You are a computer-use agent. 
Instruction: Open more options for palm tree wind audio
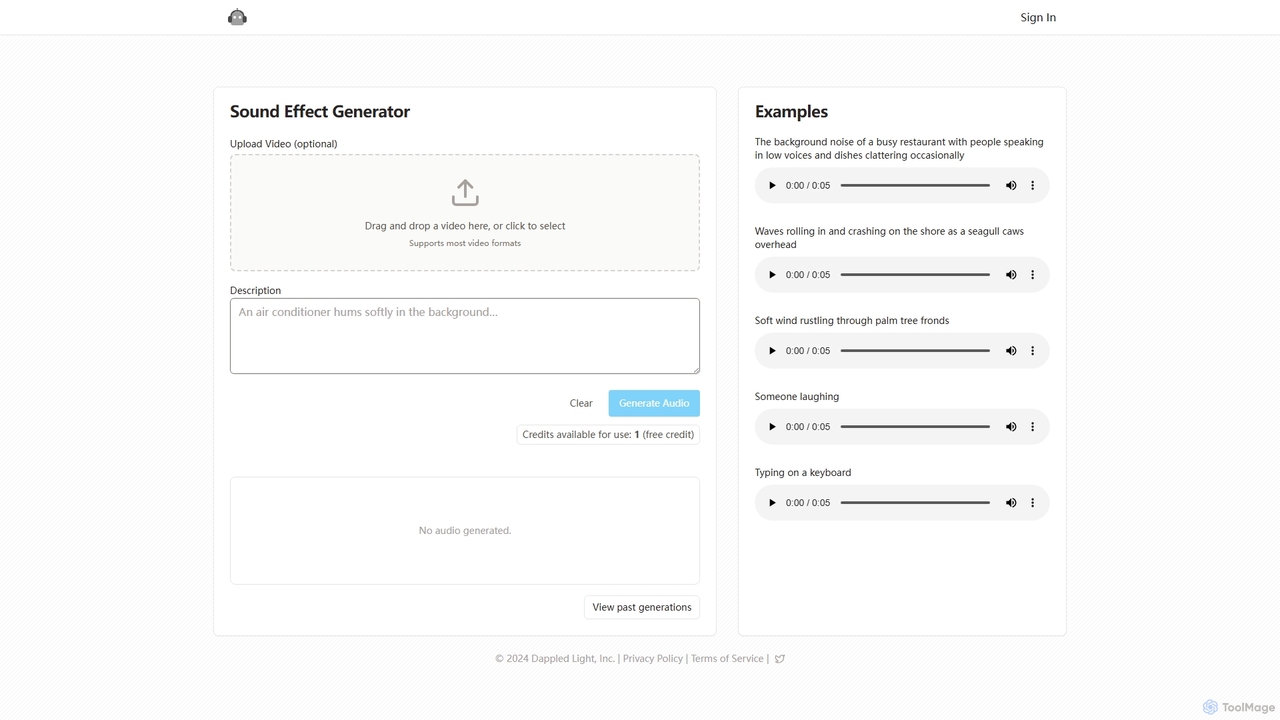tap(1033, 351)
